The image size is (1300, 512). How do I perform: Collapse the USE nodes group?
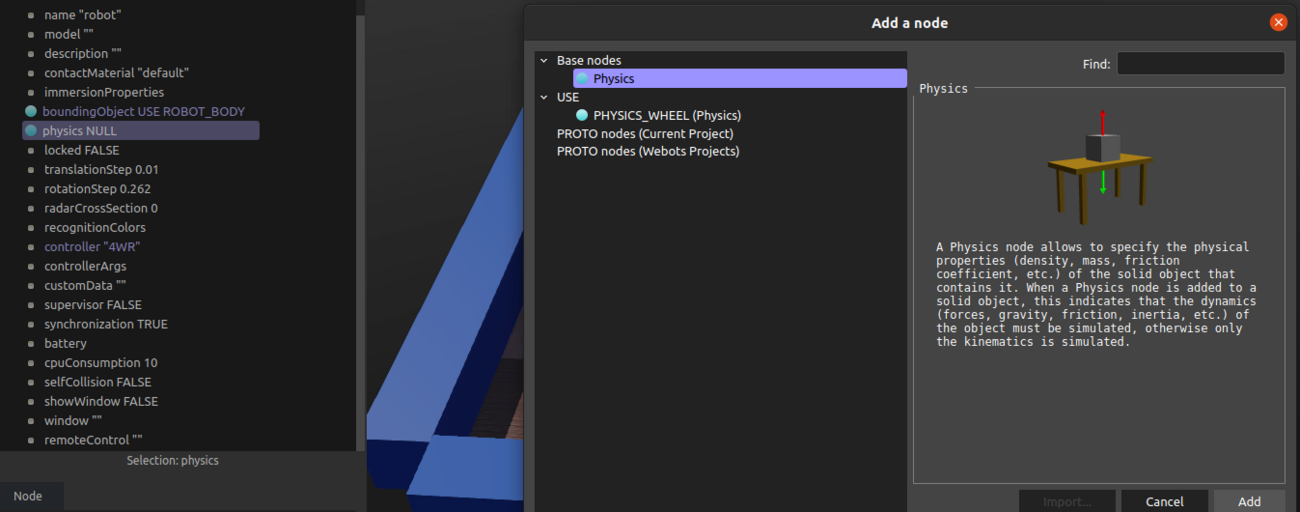coord(544,98)
